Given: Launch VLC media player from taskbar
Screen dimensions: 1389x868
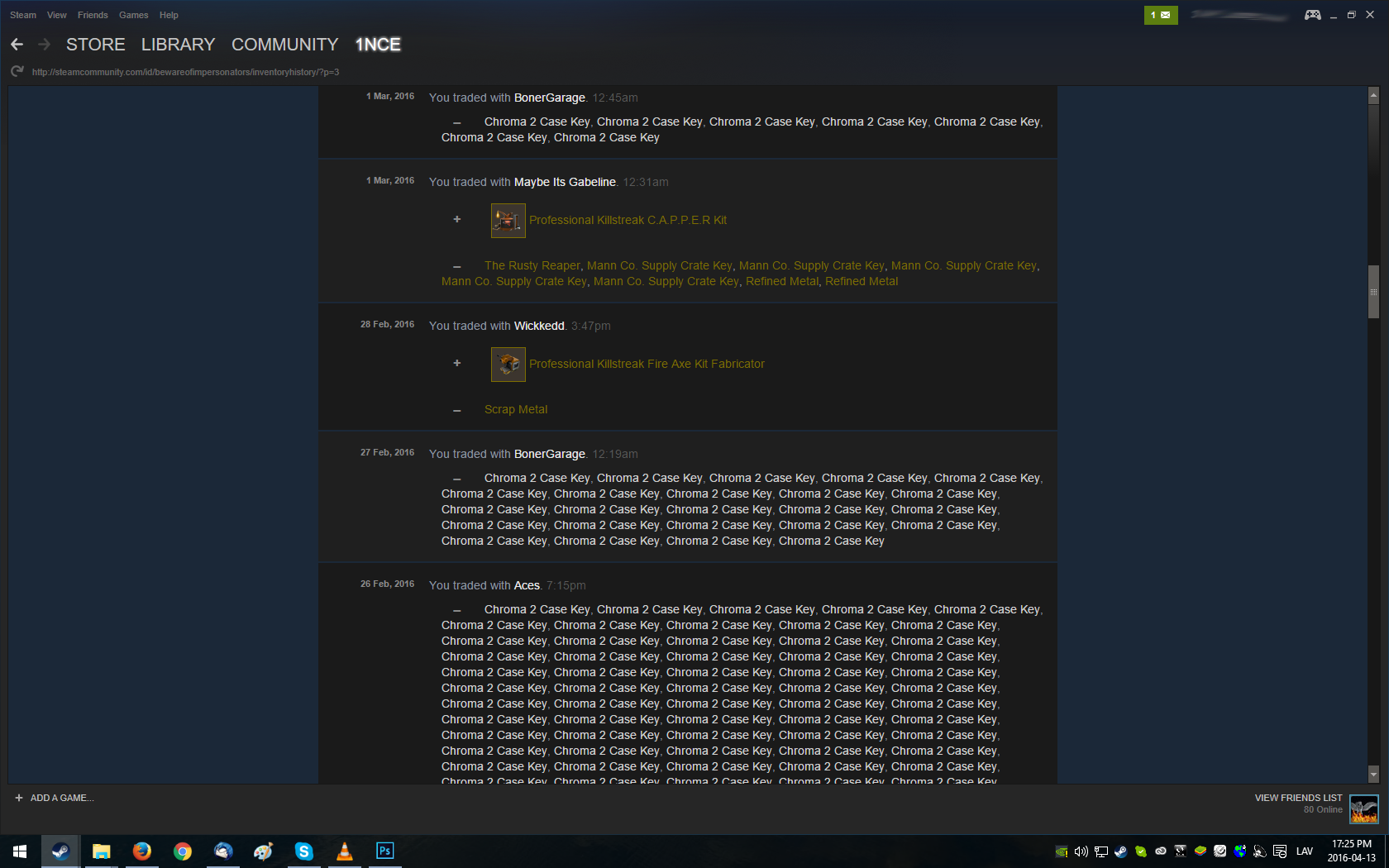Looking at the screenshot, I should point(345,851).
